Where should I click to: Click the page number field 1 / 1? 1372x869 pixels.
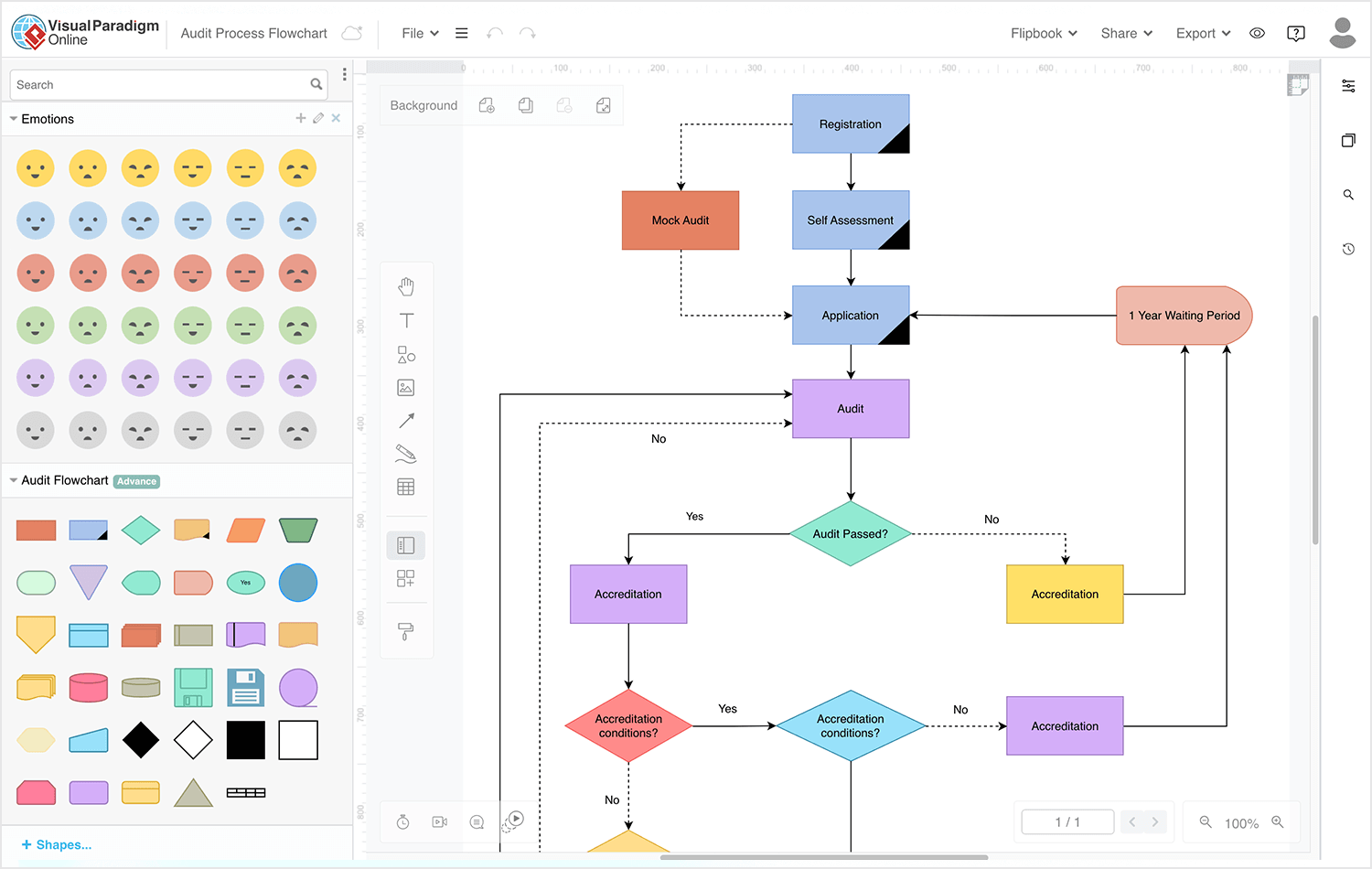point(1067,822)
